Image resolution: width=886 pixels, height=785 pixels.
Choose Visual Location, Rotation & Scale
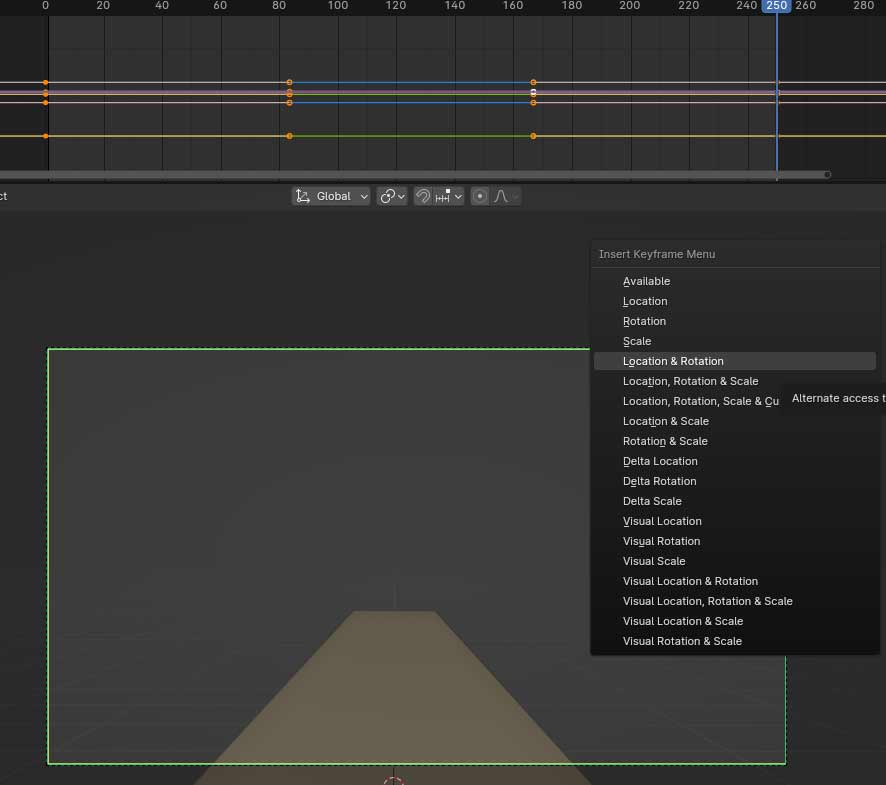coord(707,601)
